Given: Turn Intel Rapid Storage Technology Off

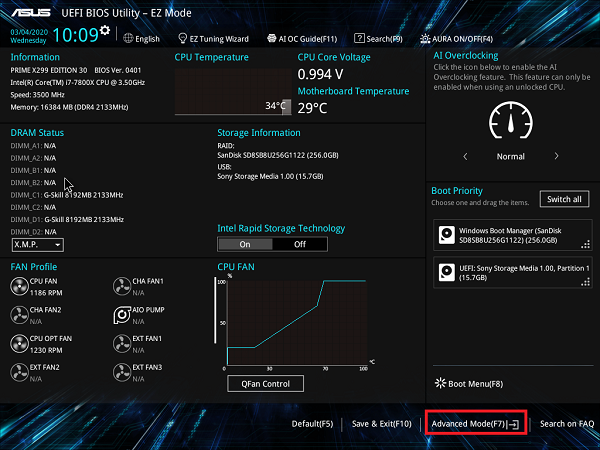Looking at the screenshot, I should click(x=299, y=243).
